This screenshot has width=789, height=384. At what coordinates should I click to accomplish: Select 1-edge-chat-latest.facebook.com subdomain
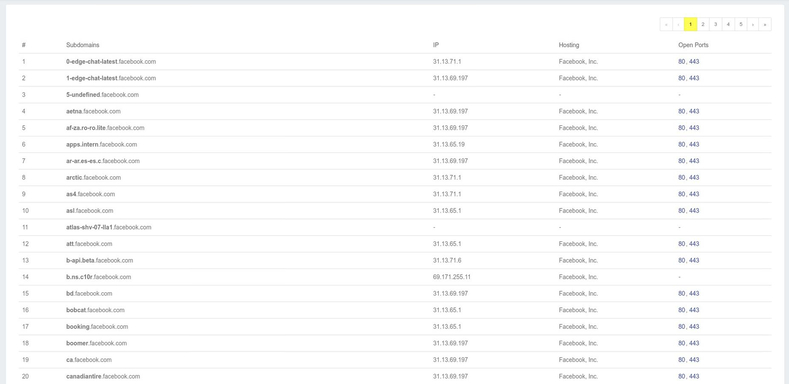coord(111,78)
